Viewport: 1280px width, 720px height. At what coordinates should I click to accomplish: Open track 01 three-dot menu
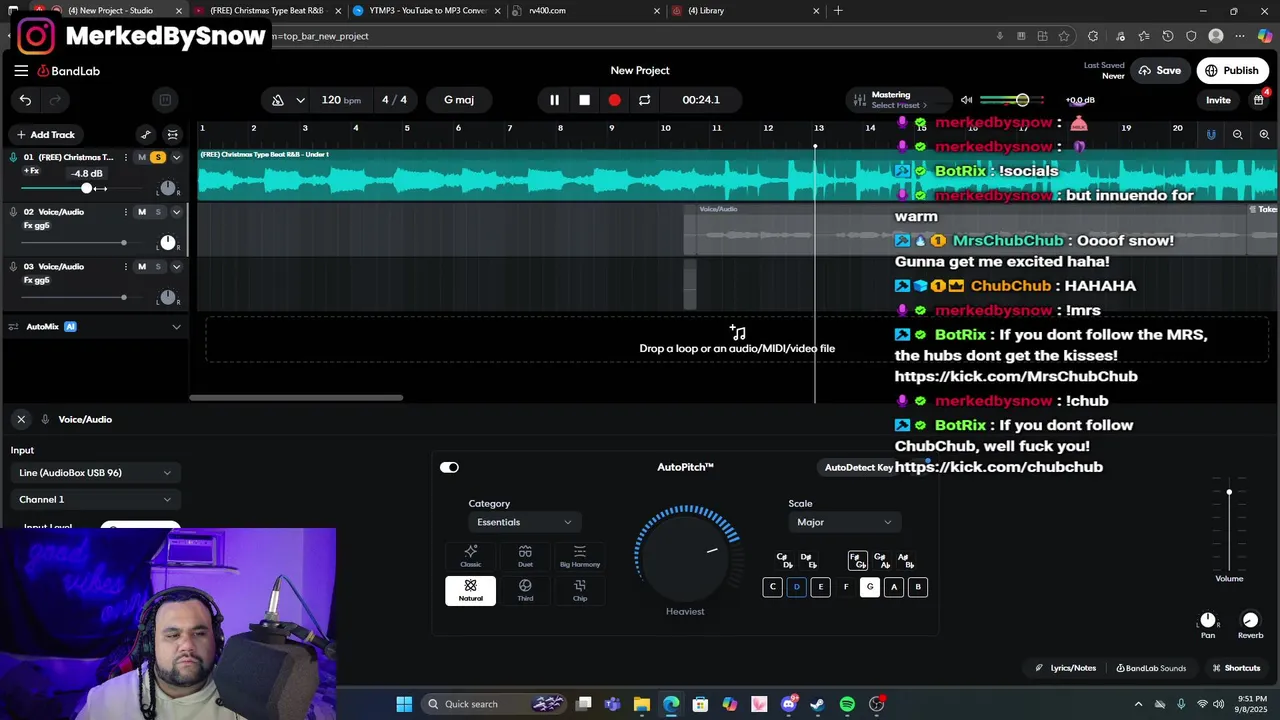[125, 157]
